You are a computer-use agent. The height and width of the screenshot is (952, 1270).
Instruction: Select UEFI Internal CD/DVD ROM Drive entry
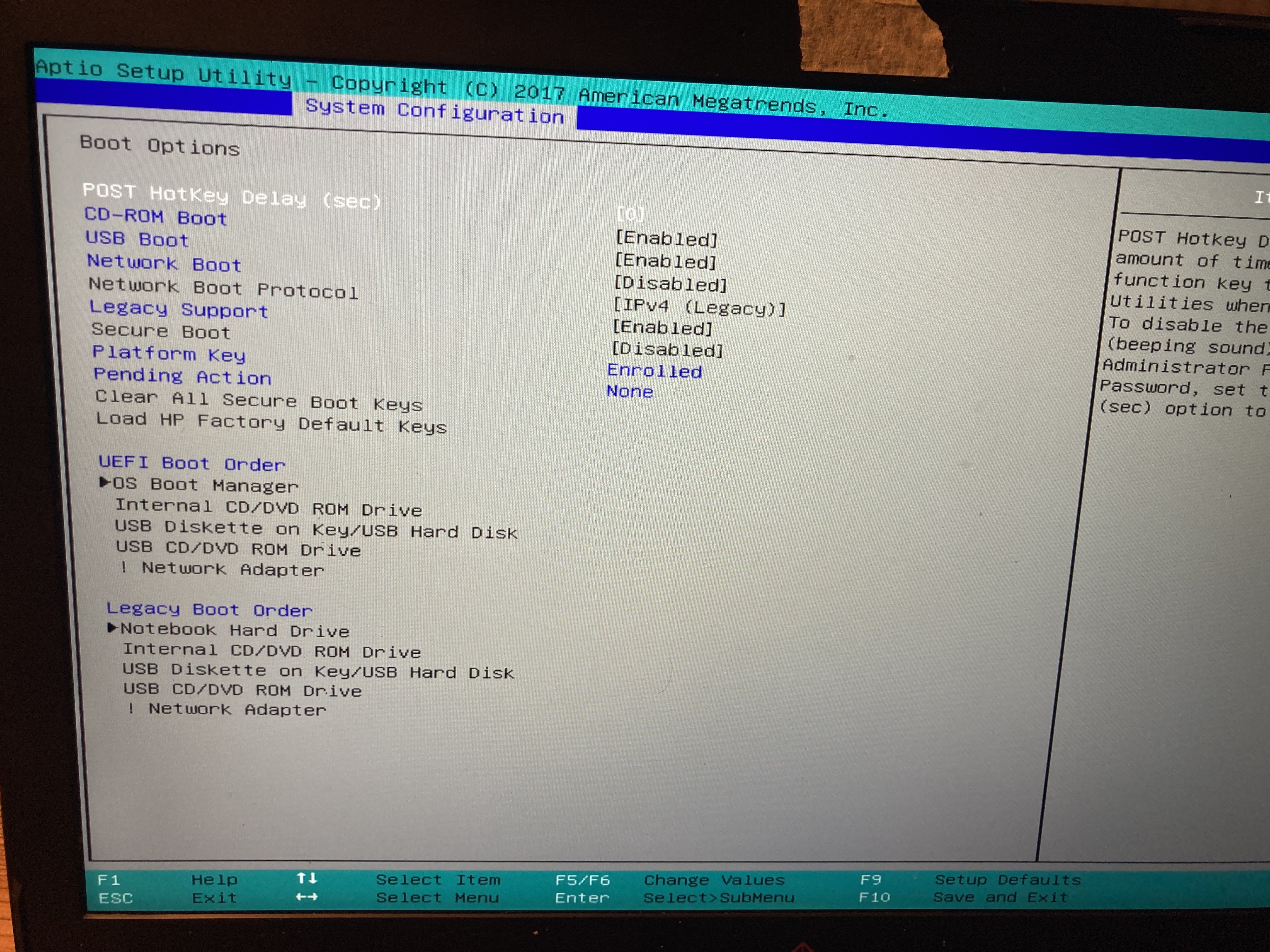click(x=268, y=508)
